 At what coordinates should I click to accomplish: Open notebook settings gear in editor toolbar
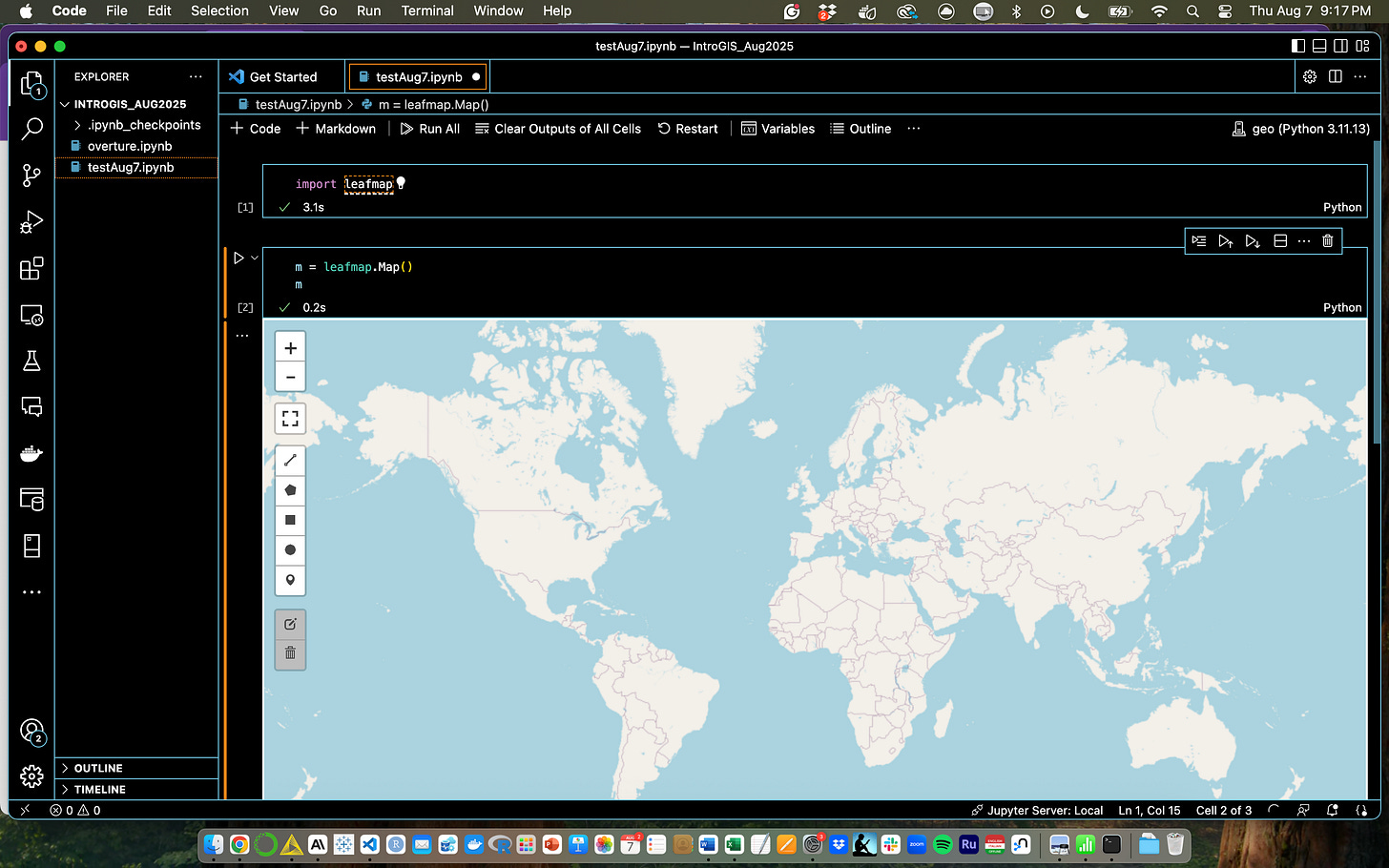(1310, 76)
